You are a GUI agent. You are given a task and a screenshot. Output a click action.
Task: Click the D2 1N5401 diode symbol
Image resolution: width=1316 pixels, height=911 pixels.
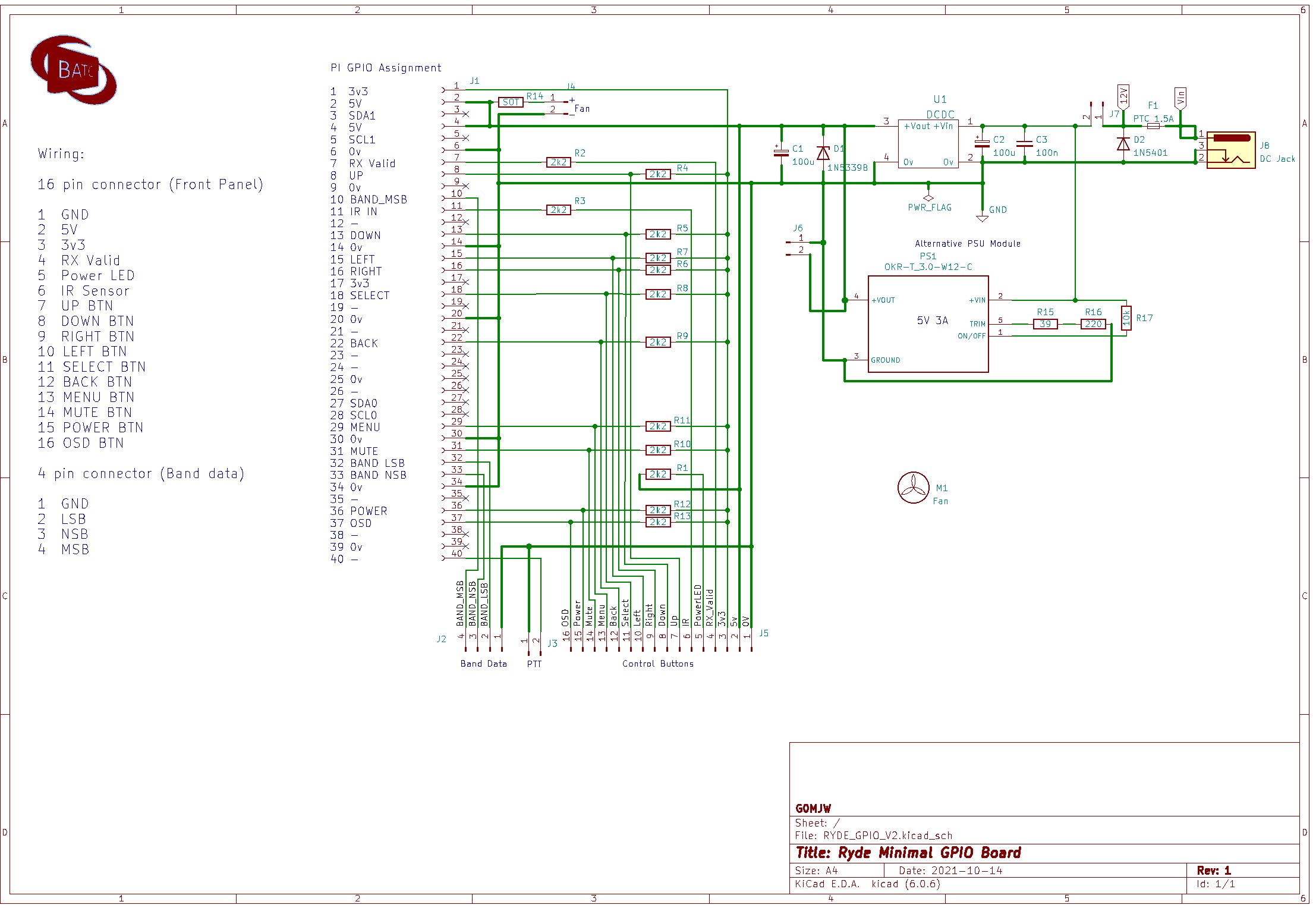(x=1123, y=144)
